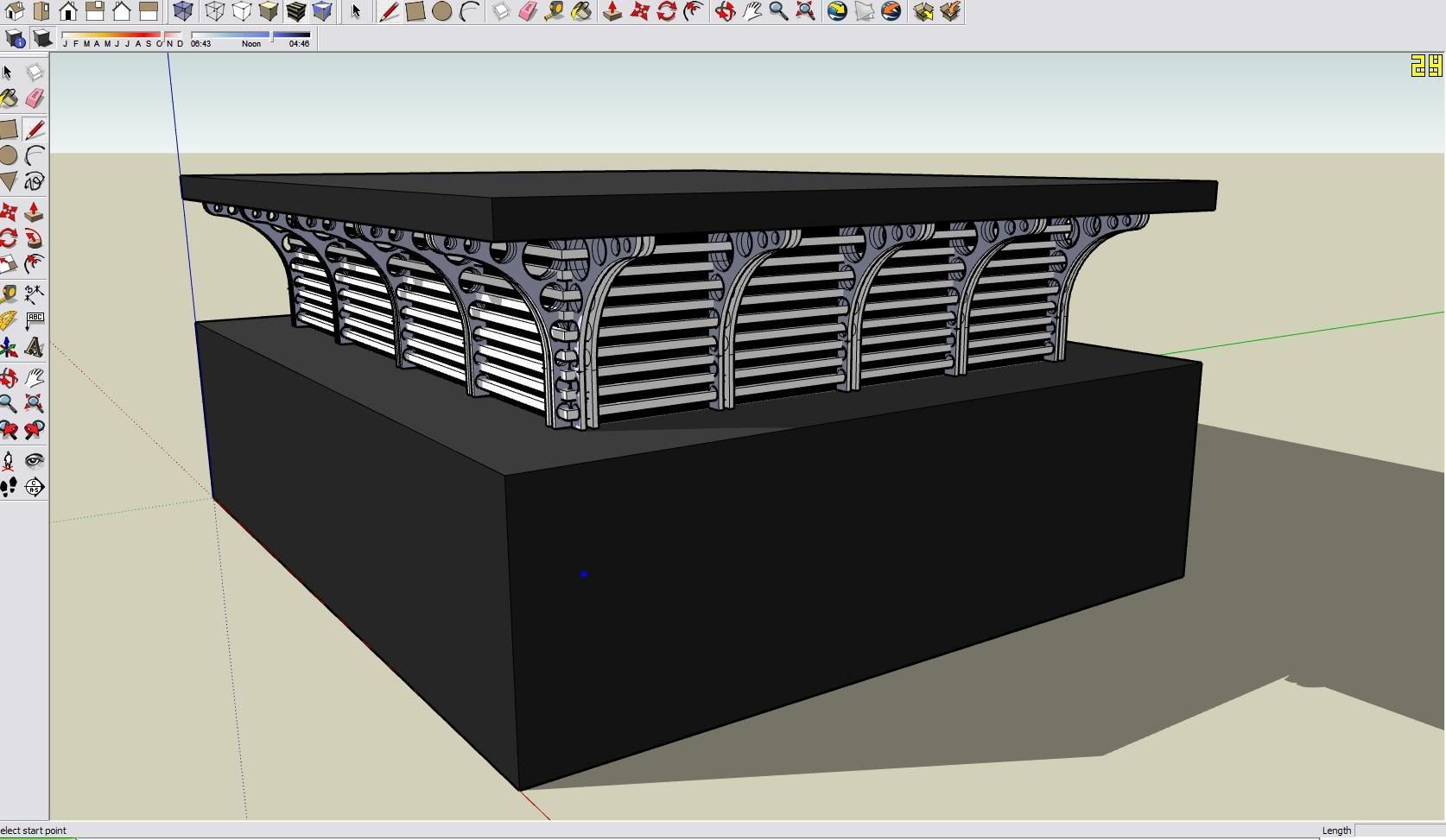The width and height of the screenshot is (1446, 840).
Task: Click the Text label tool (ABC)
Action: coord(35,321)
